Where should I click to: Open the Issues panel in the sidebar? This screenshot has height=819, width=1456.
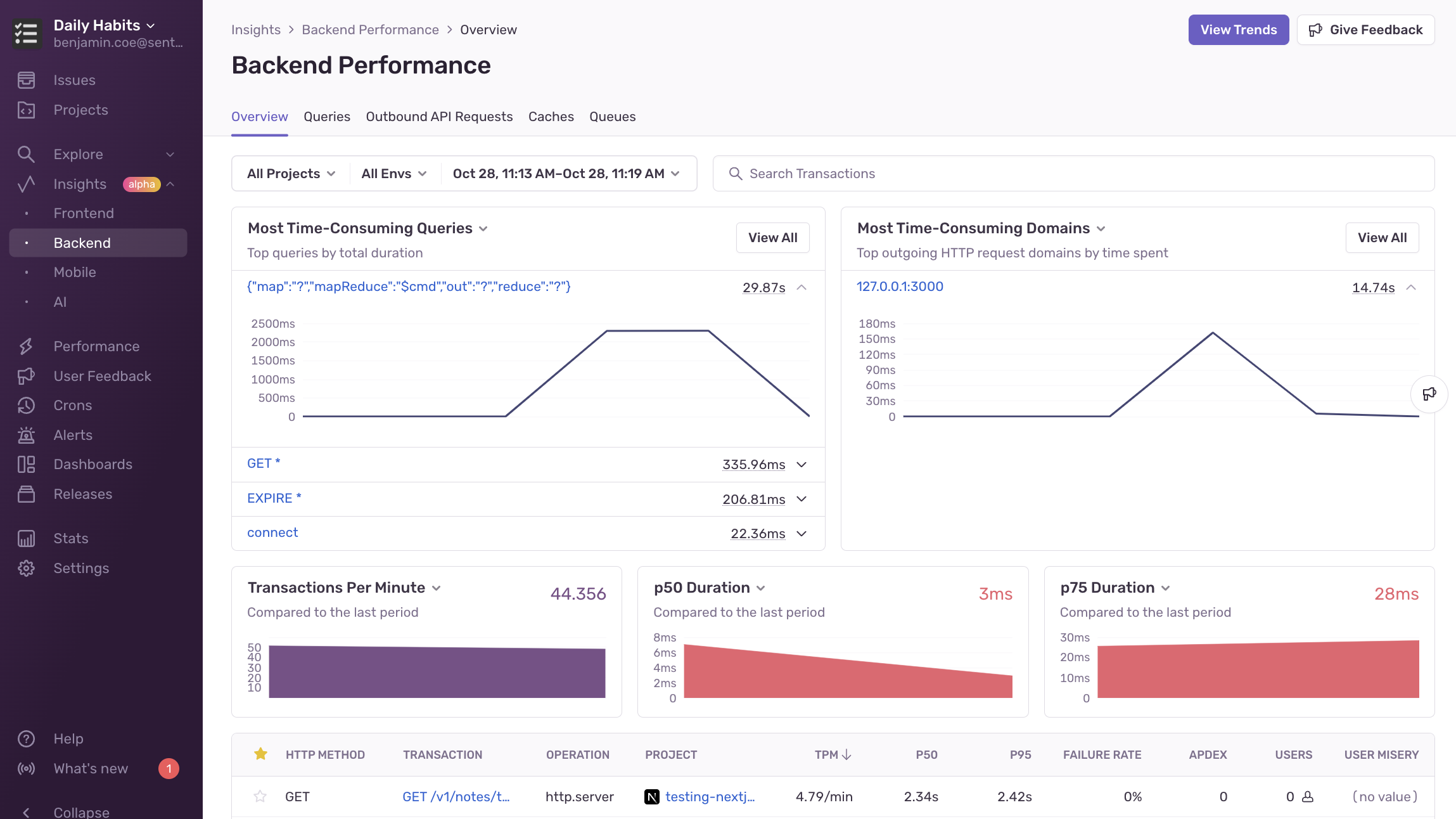pos(26,80)
